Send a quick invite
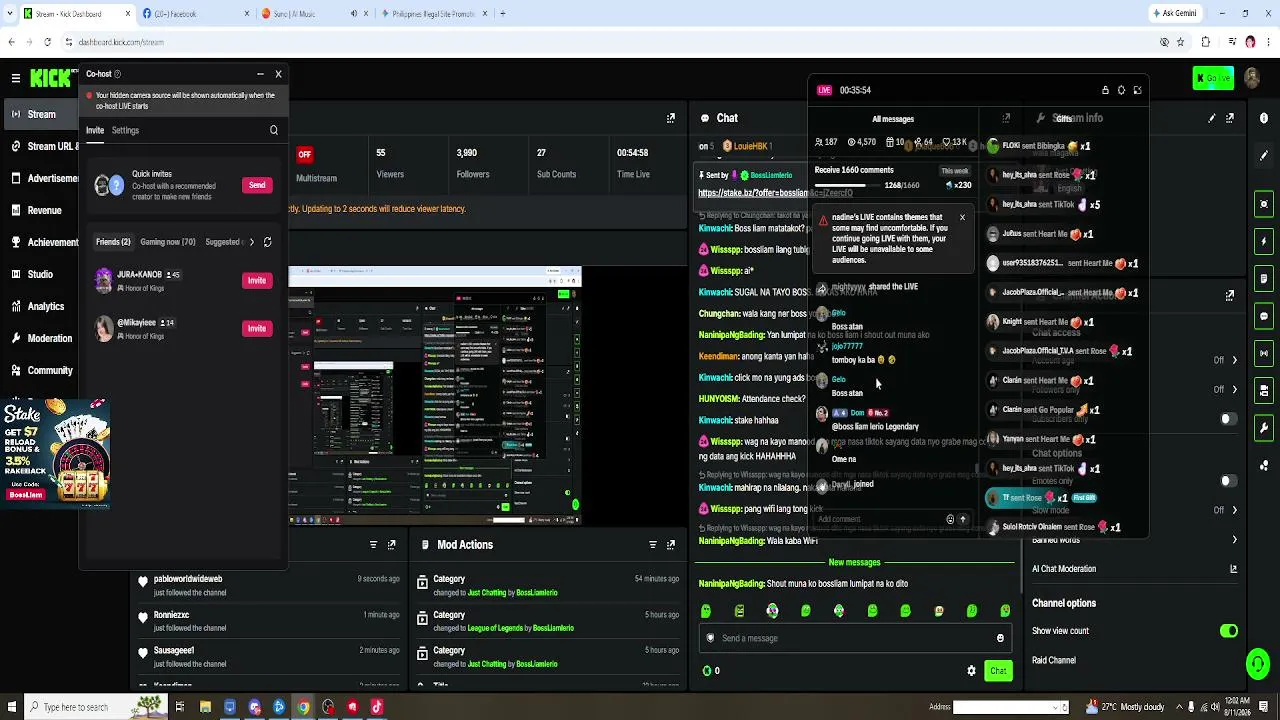The height and width of the screenshot is (720, 1280). pyautogui.click(x=257, y=185)
